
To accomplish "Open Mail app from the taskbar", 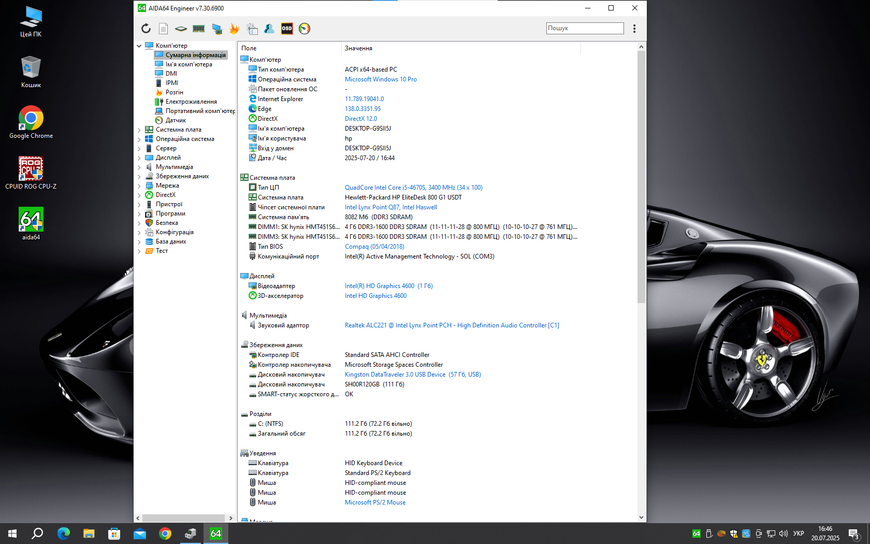I will coord(140,533).
